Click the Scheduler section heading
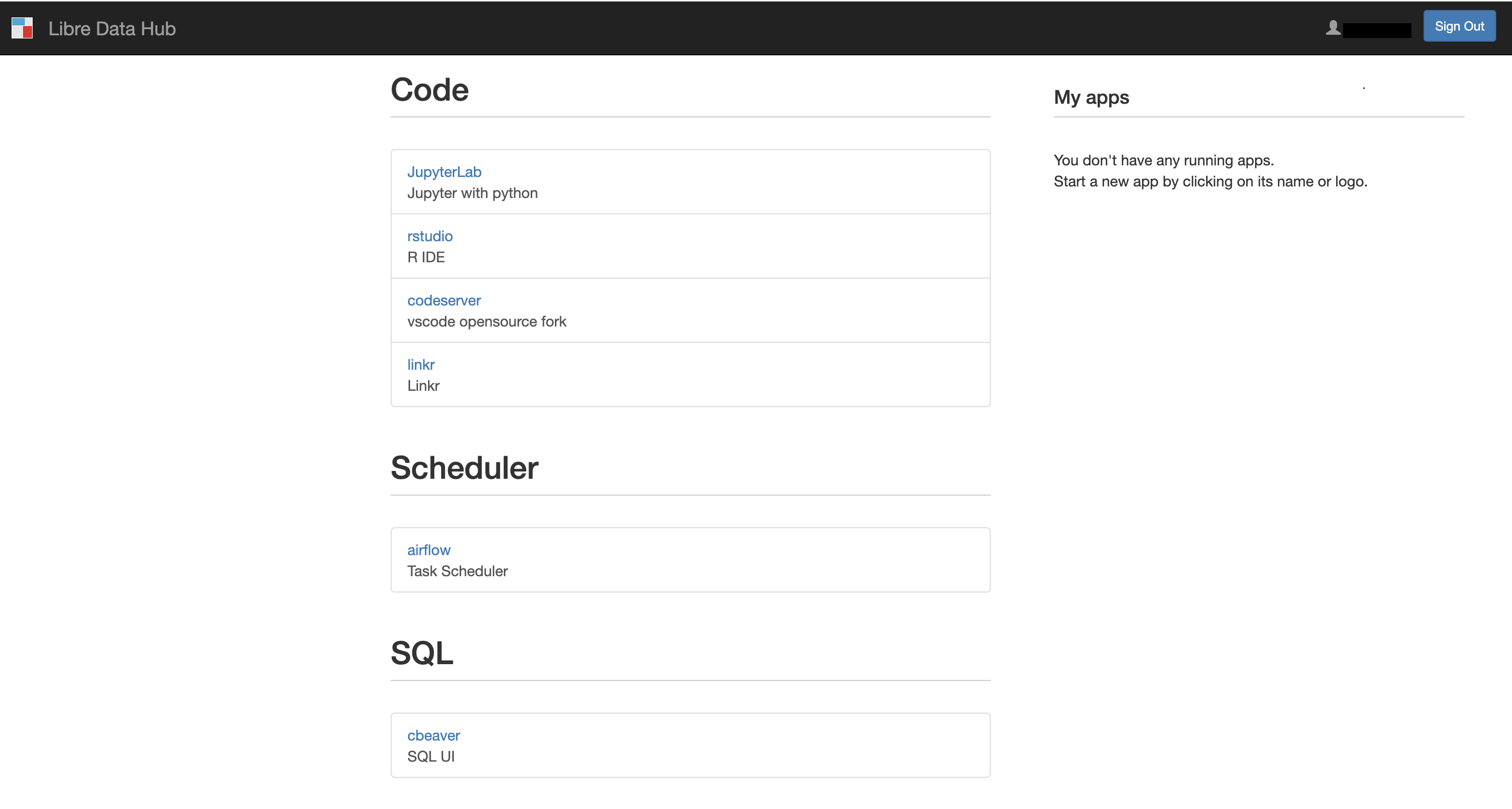The width and height of the screenshot is (1512, 809). pos(464,468)
